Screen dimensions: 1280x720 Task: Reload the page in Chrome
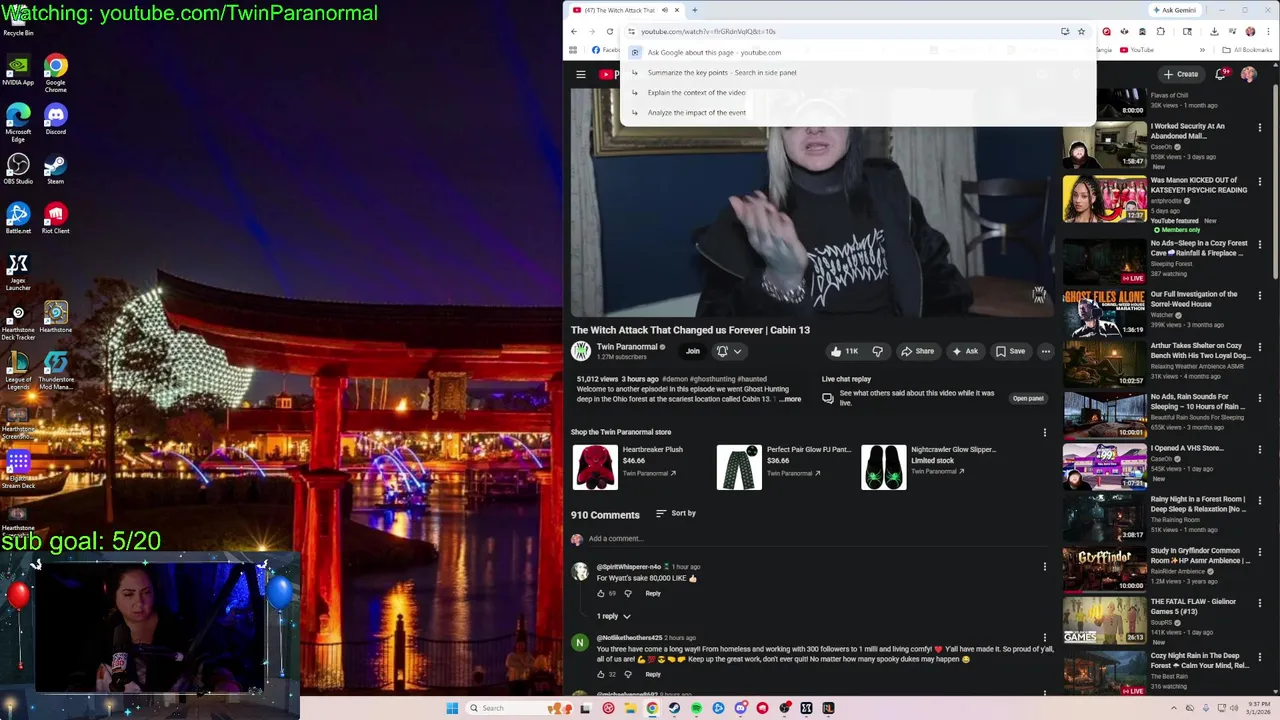[x=609, y=31]
